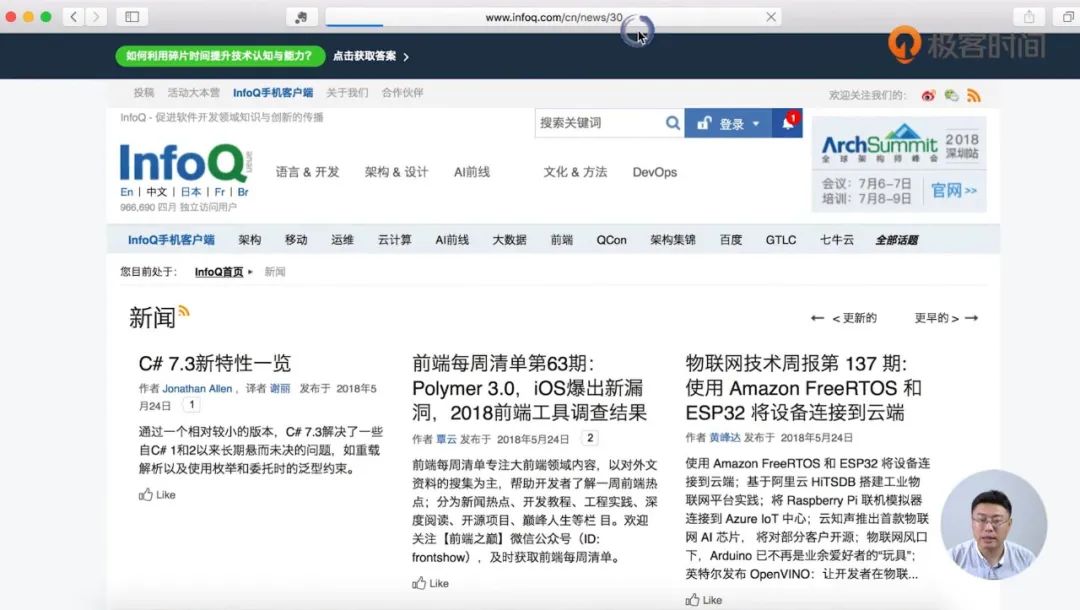Like the 物联网技术周报 article
Viewport: 1080px width, 610px height.
[704, 600]
